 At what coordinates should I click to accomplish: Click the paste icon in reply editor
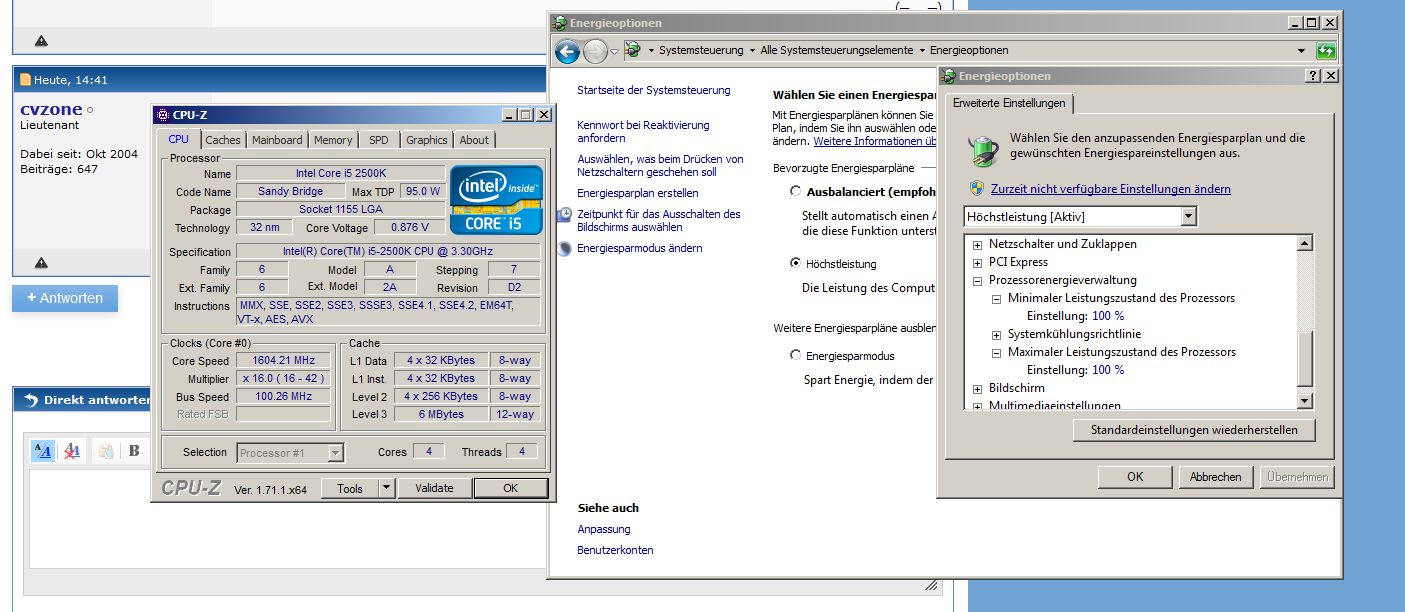coord(105,451)
